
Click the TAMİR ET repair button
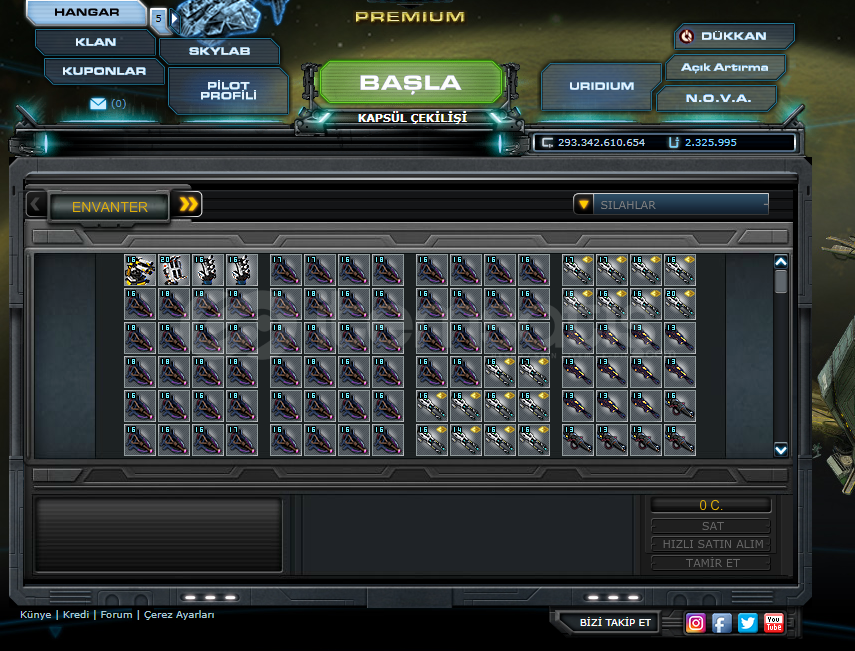tap(711, 563)
